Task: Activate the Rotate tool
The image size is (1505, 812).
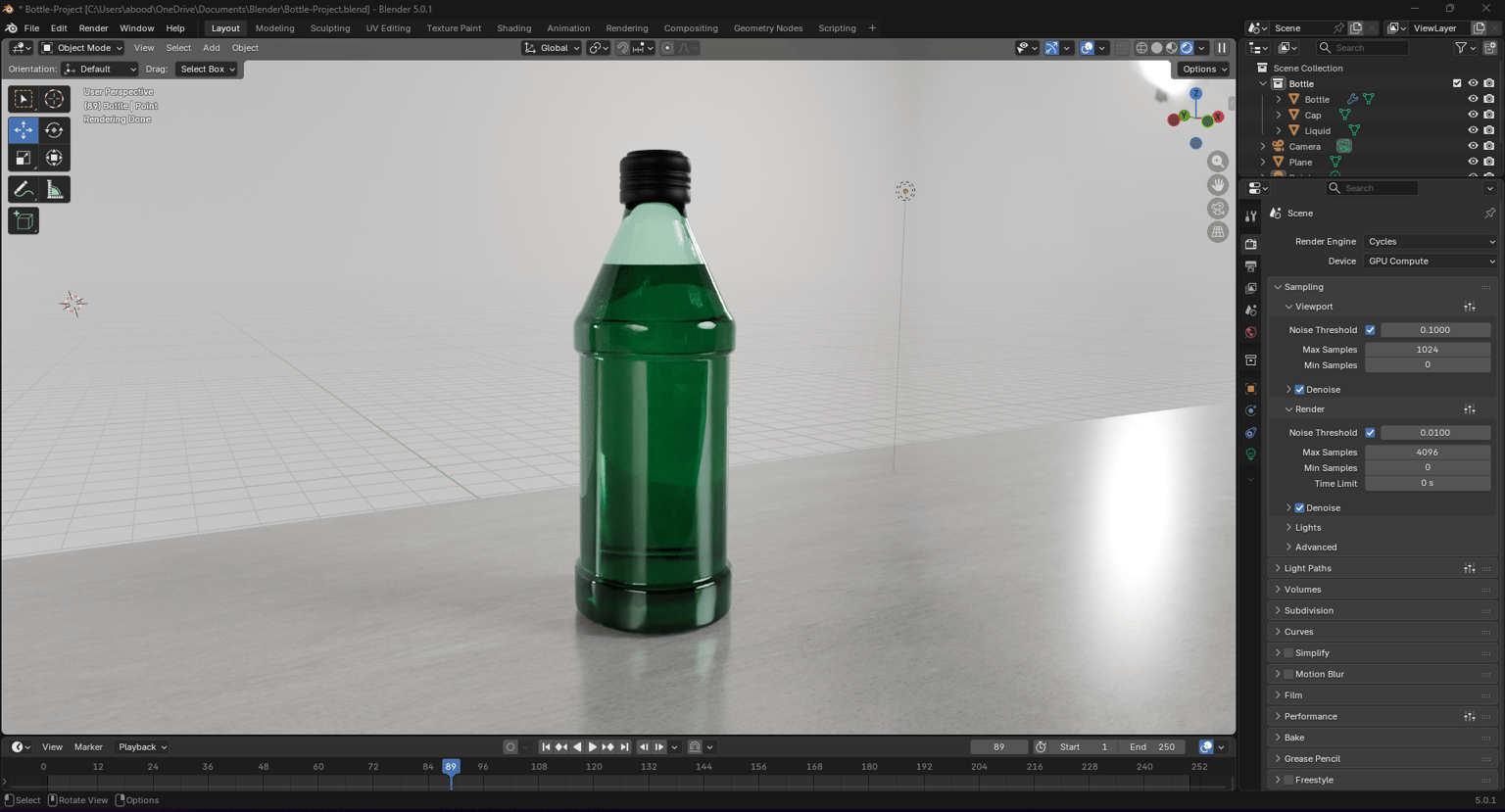Action: (54, 129)
